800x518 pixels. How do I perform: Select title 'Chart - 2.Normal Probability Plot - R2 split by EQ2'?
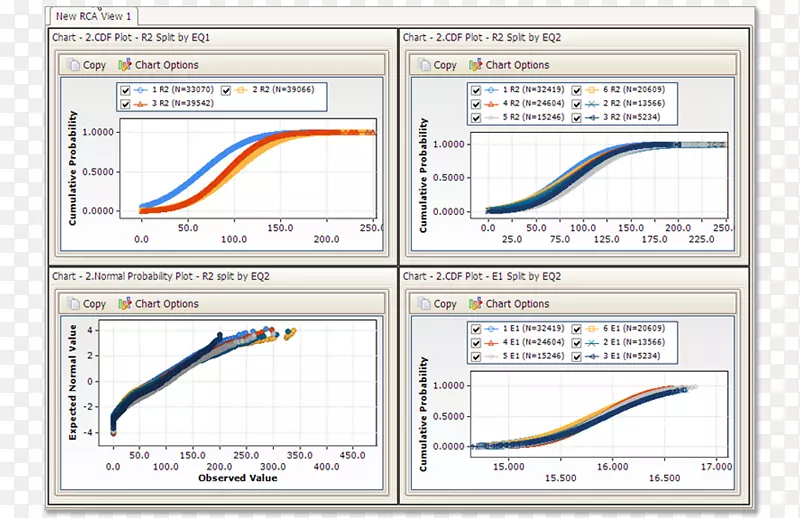pyautogui.click(x=161, y=276)
